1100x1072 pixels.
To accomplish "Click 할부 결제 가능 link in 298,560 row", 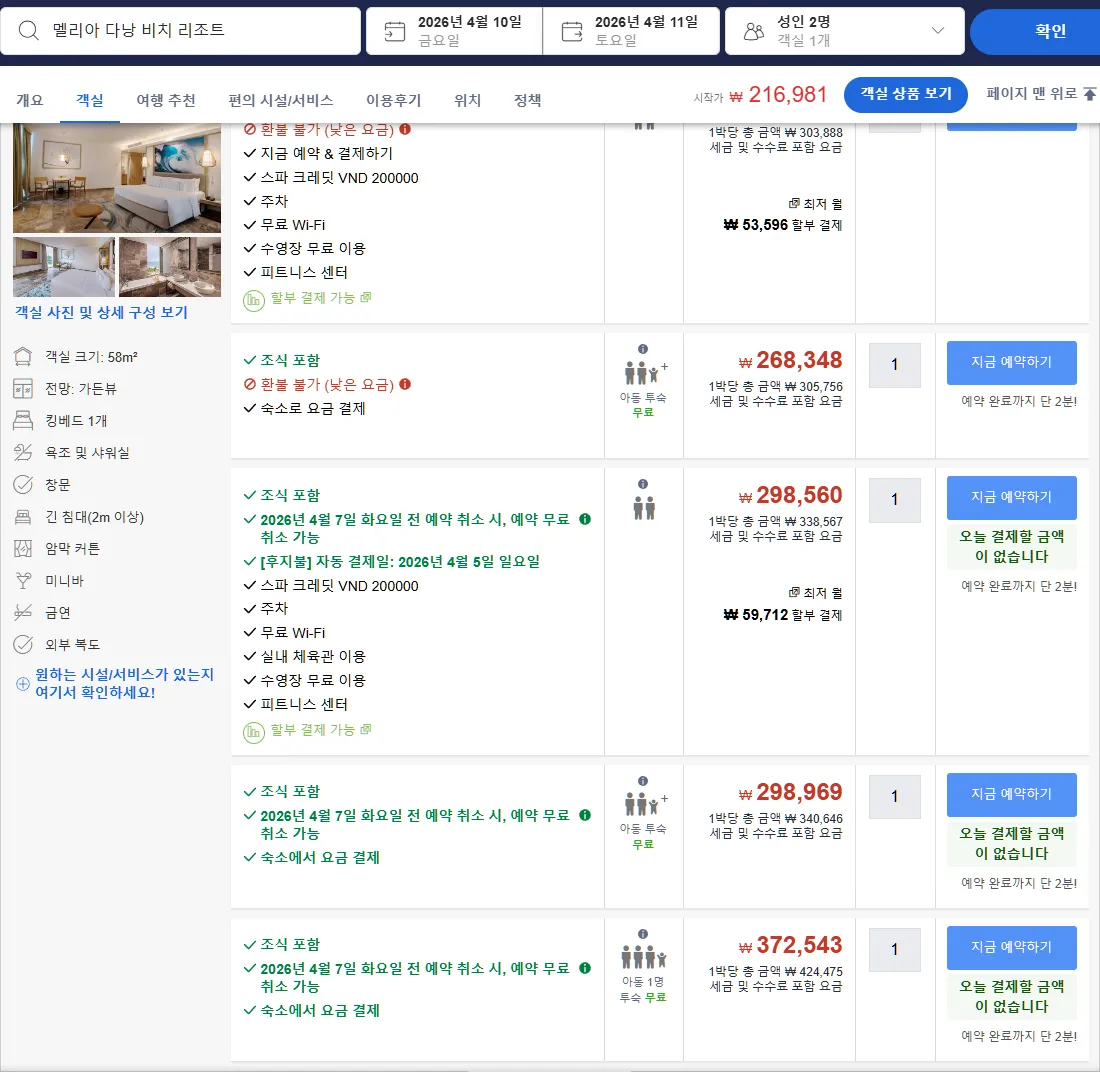I will point(313,730).
